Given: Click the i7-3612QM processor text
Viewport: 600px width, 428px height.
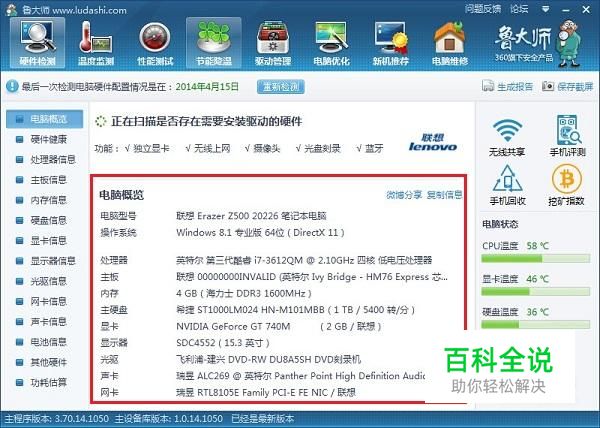Looking at the screenshot, I should (304, 260).
